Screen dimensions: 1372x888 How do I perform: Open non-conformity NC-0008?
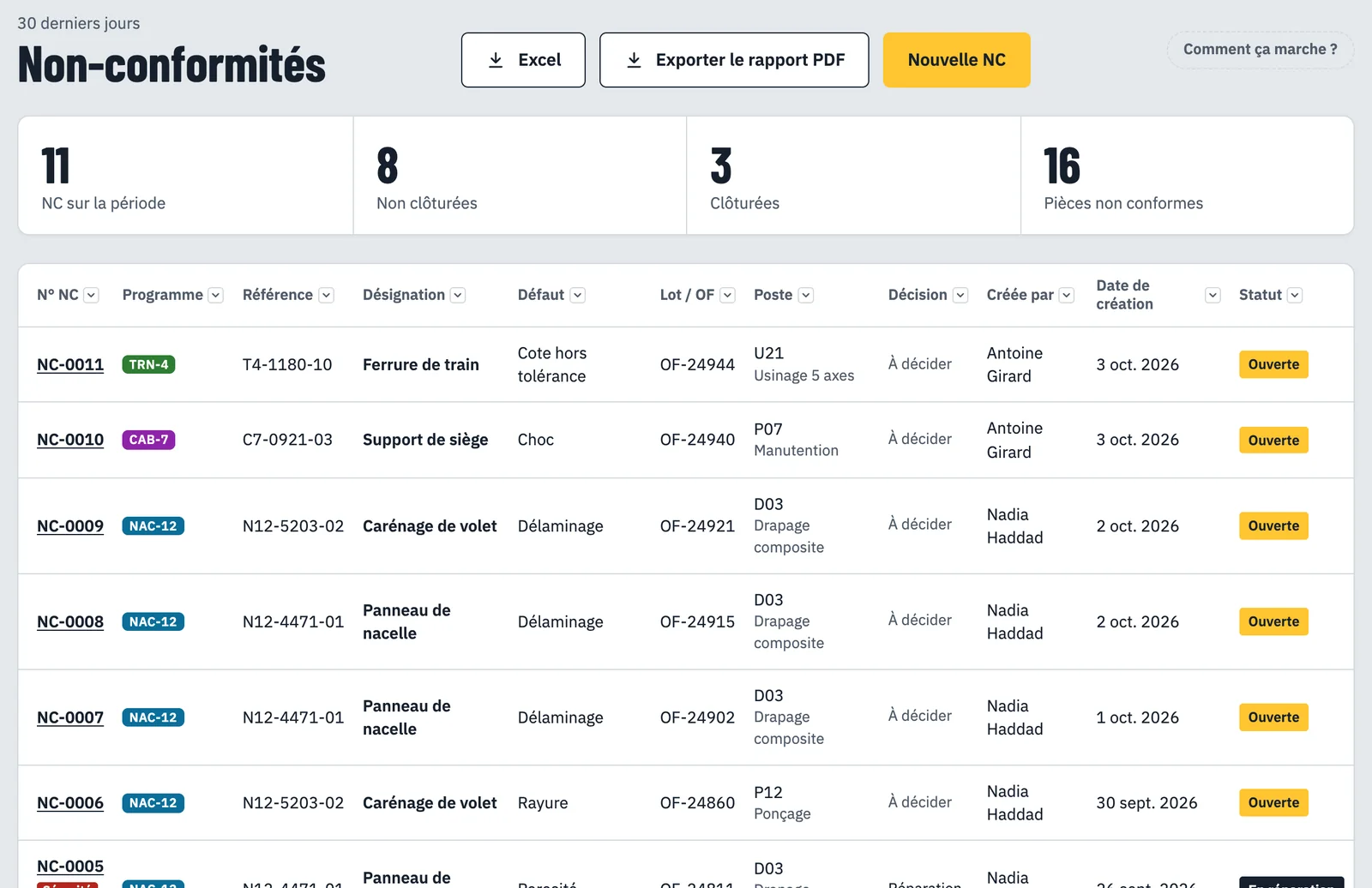70,622
